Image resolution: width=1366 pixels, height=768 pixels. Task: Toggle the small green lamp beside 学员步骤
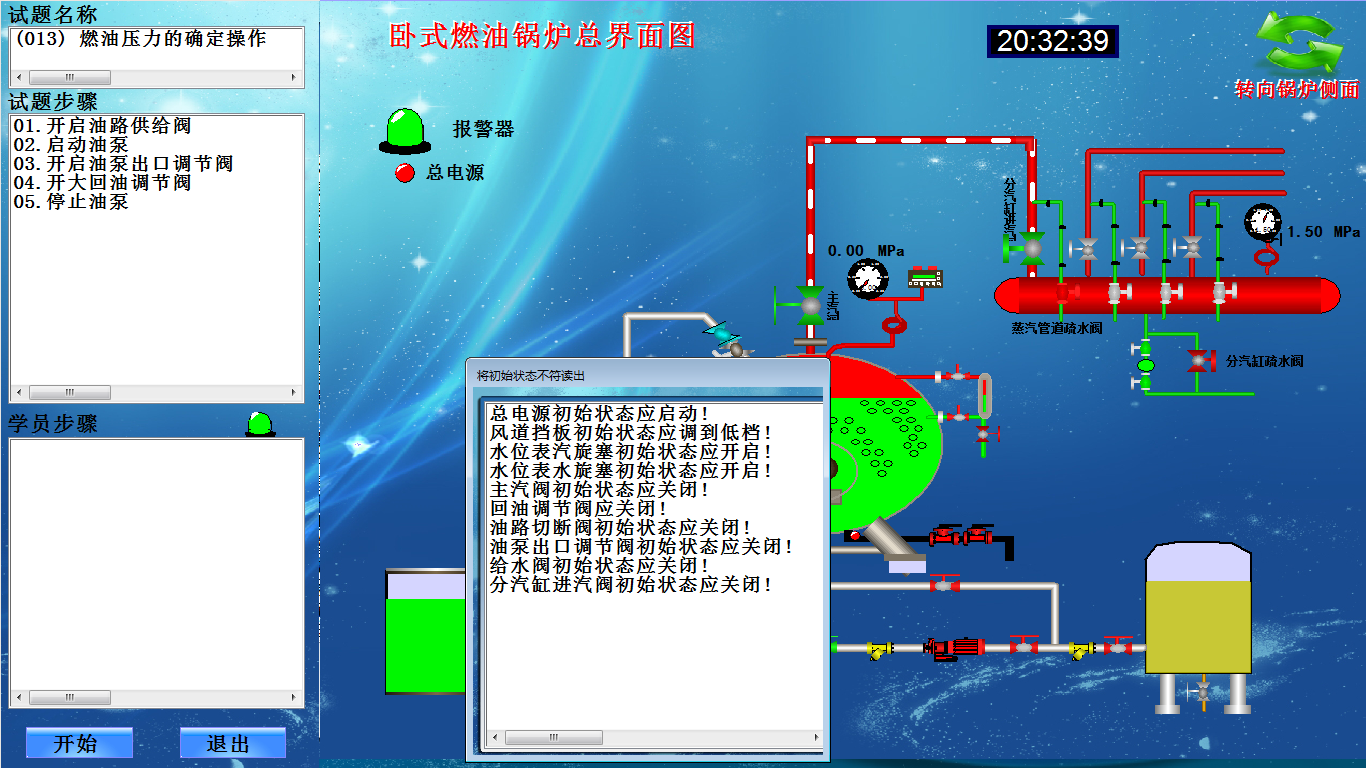(x=260, y=424)
